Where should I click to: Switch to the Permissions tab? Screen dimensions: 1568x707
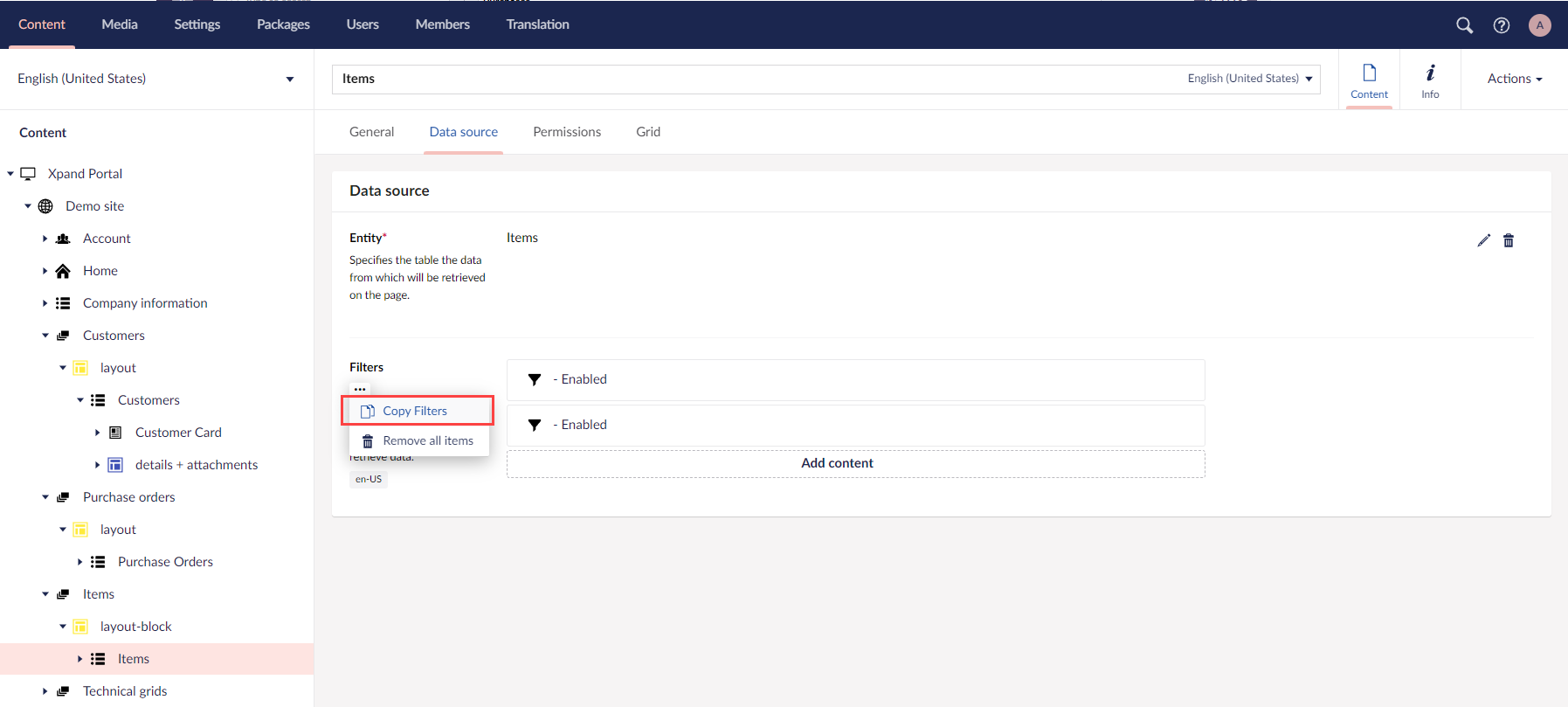click(x=567, y=132)
